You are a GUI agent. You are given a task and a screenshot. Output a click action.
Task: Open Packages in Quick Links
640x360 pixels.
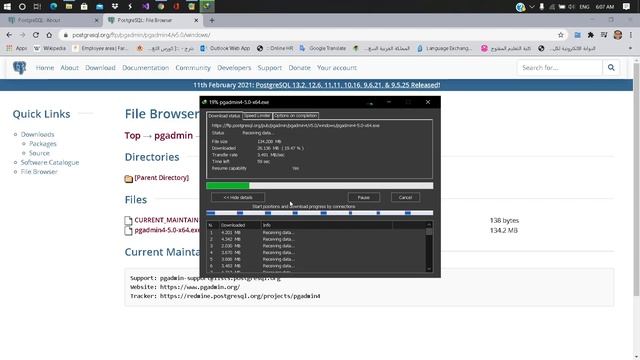pos(43,144)
